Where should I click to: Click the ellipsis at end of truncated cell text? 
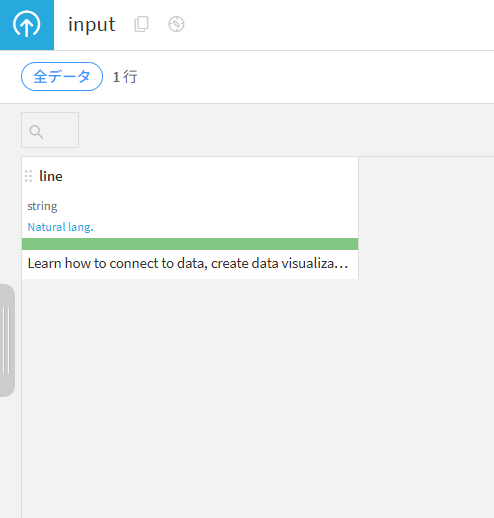[341, 265]
